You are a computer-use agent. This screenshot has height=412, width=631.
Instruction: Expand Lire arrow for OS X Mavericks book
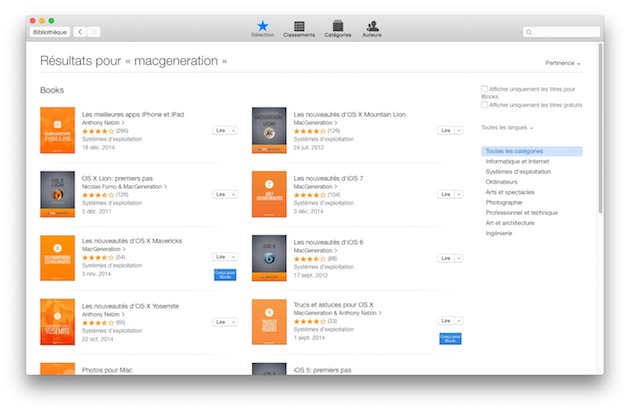click(x=233, y=257)
